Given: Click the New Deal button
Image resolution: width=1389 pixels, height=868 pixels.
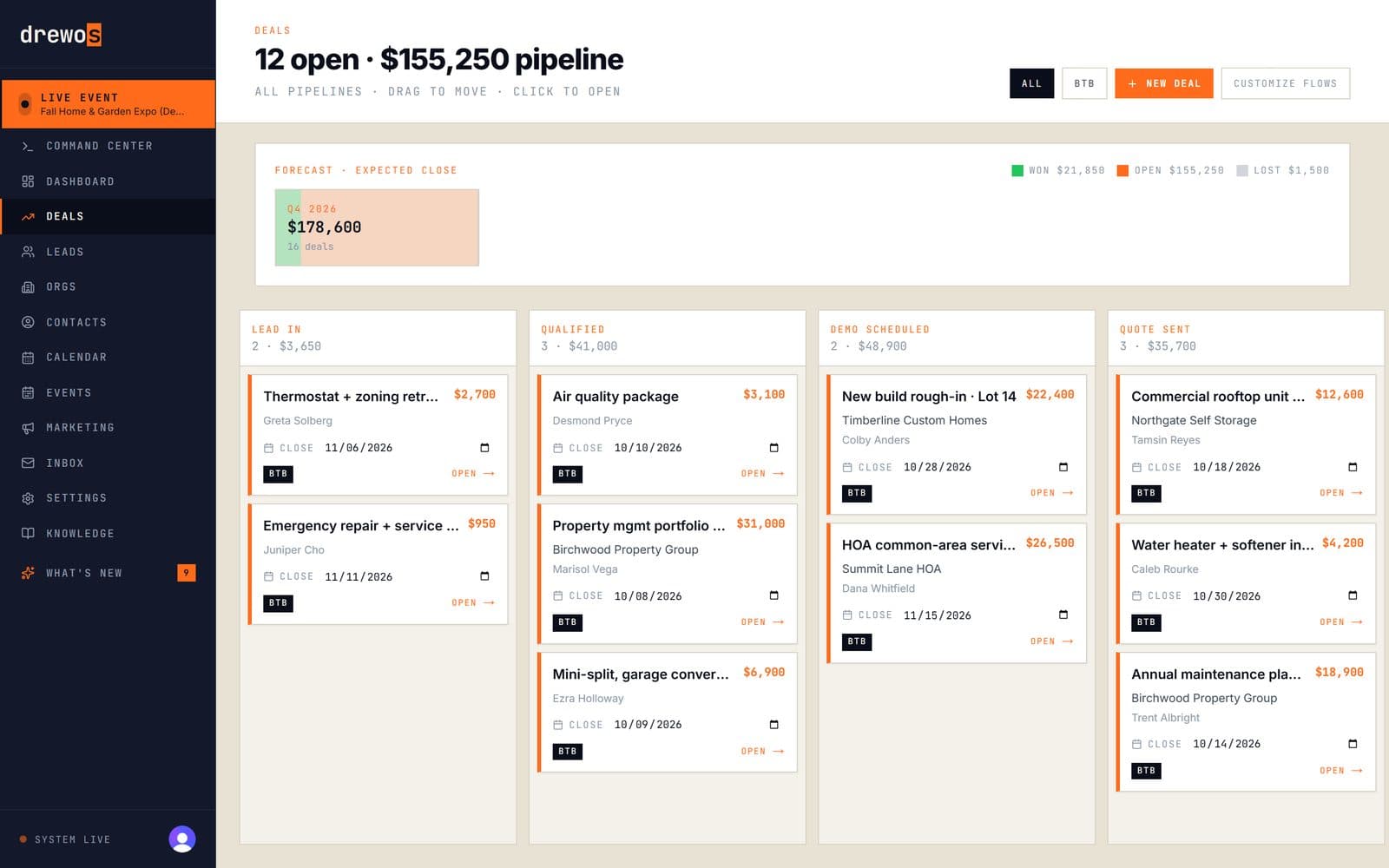Looking at the screenshot, I should pos(1164,83).
